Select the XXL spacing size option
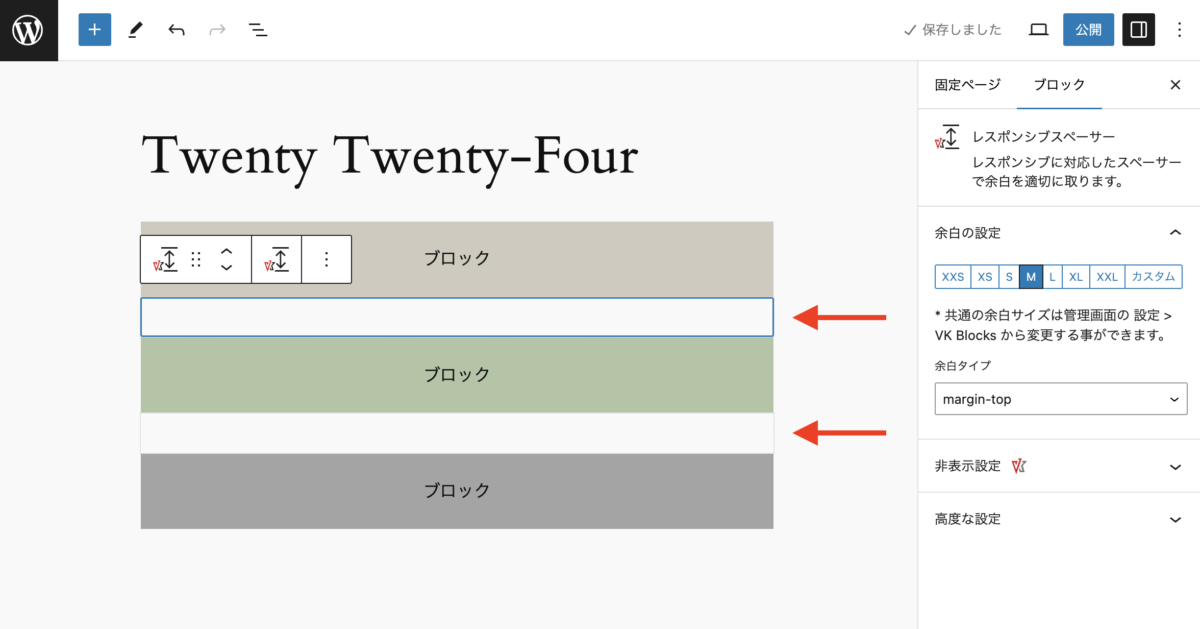The image size is (1200, 629). 1106,276
